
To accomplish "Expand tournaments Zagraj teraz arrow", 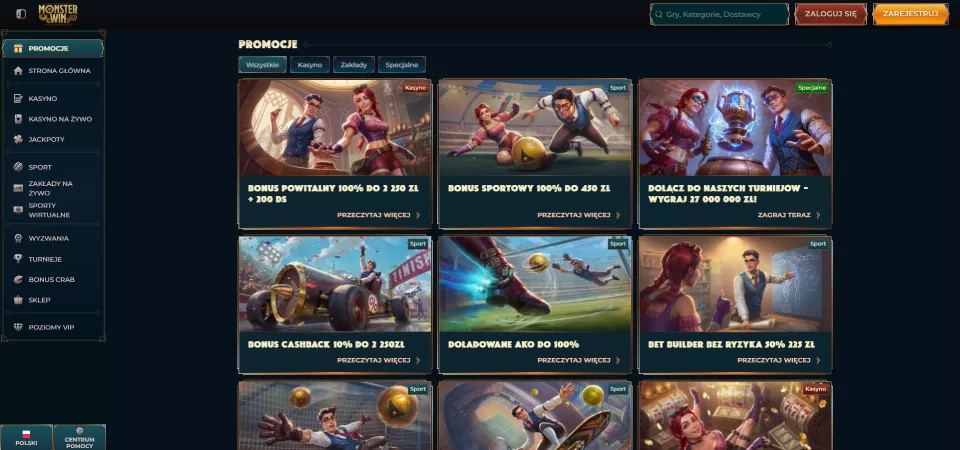I will [819, 216].
